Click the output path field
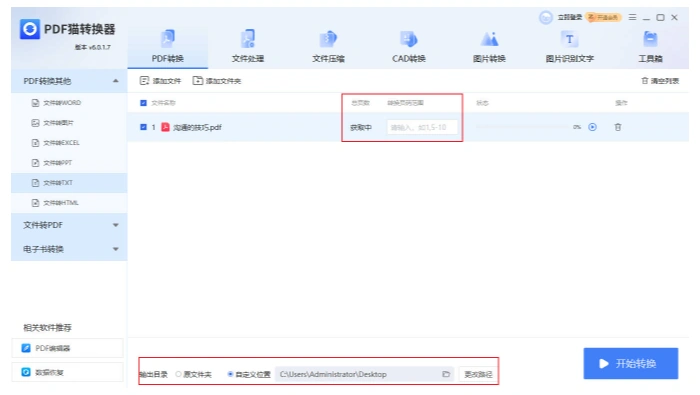 point(365,374)
